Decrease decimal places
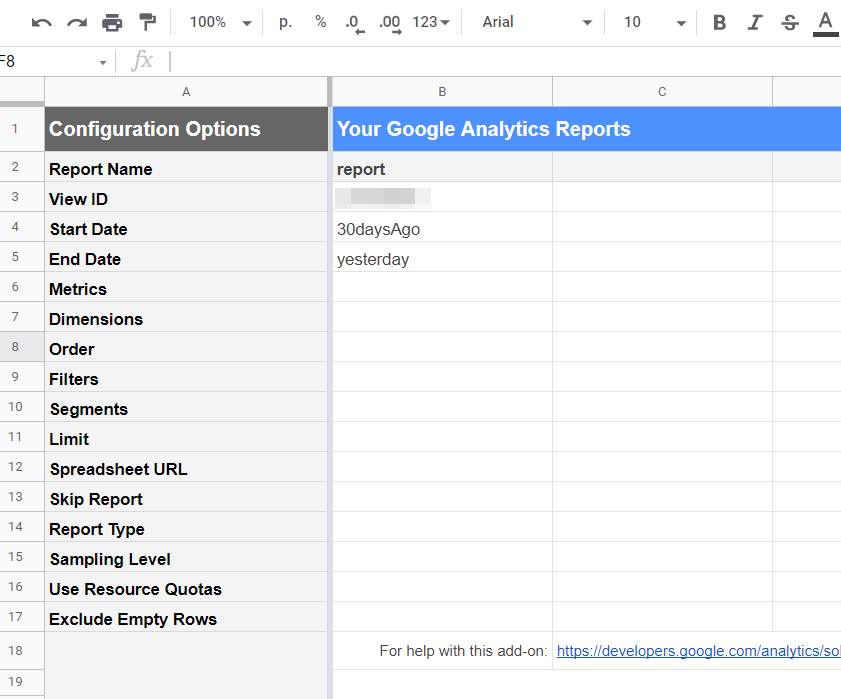This screenshot has height=699, width=841. [355, 23]
